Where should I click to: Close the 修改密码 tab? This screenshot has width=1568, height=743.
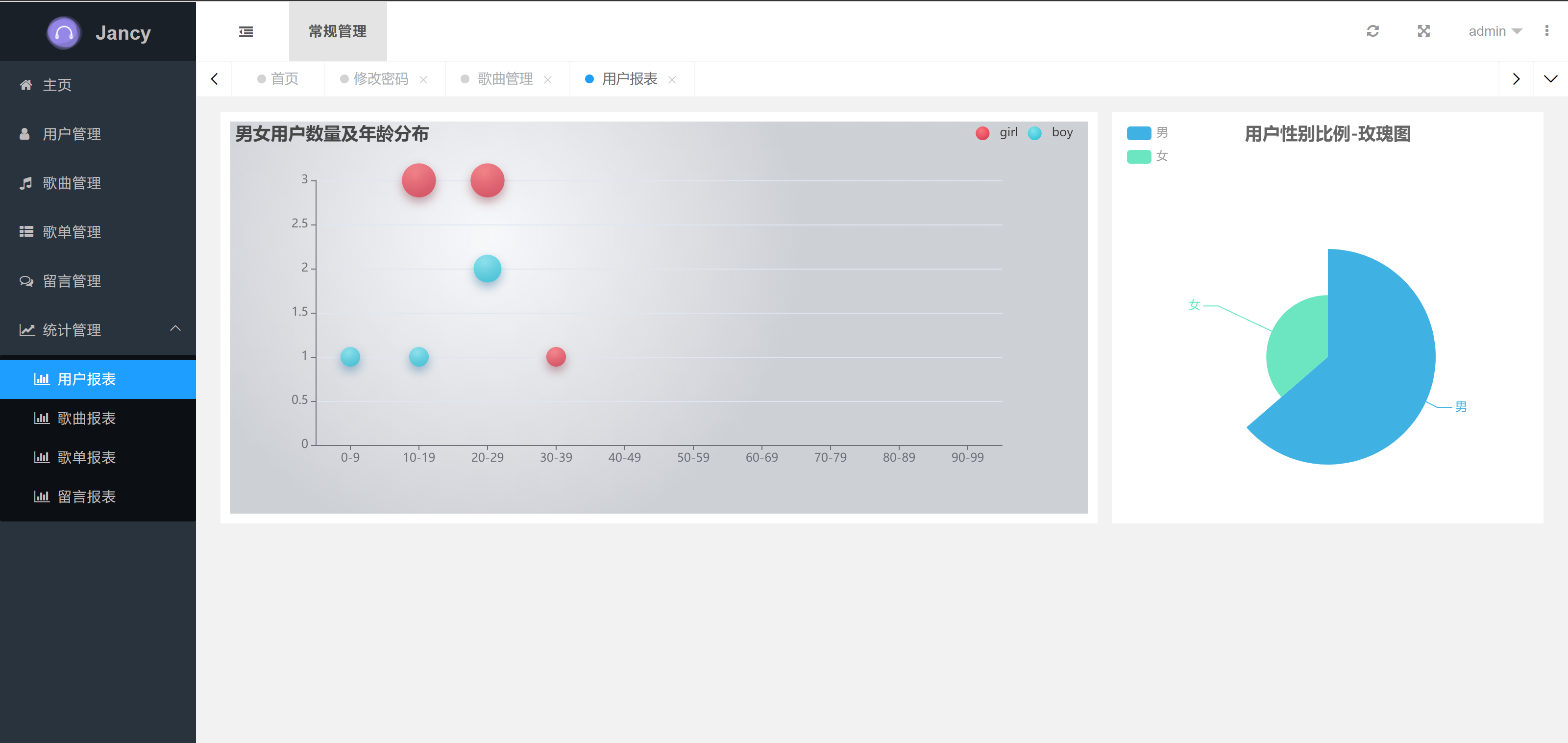[424, 80]
